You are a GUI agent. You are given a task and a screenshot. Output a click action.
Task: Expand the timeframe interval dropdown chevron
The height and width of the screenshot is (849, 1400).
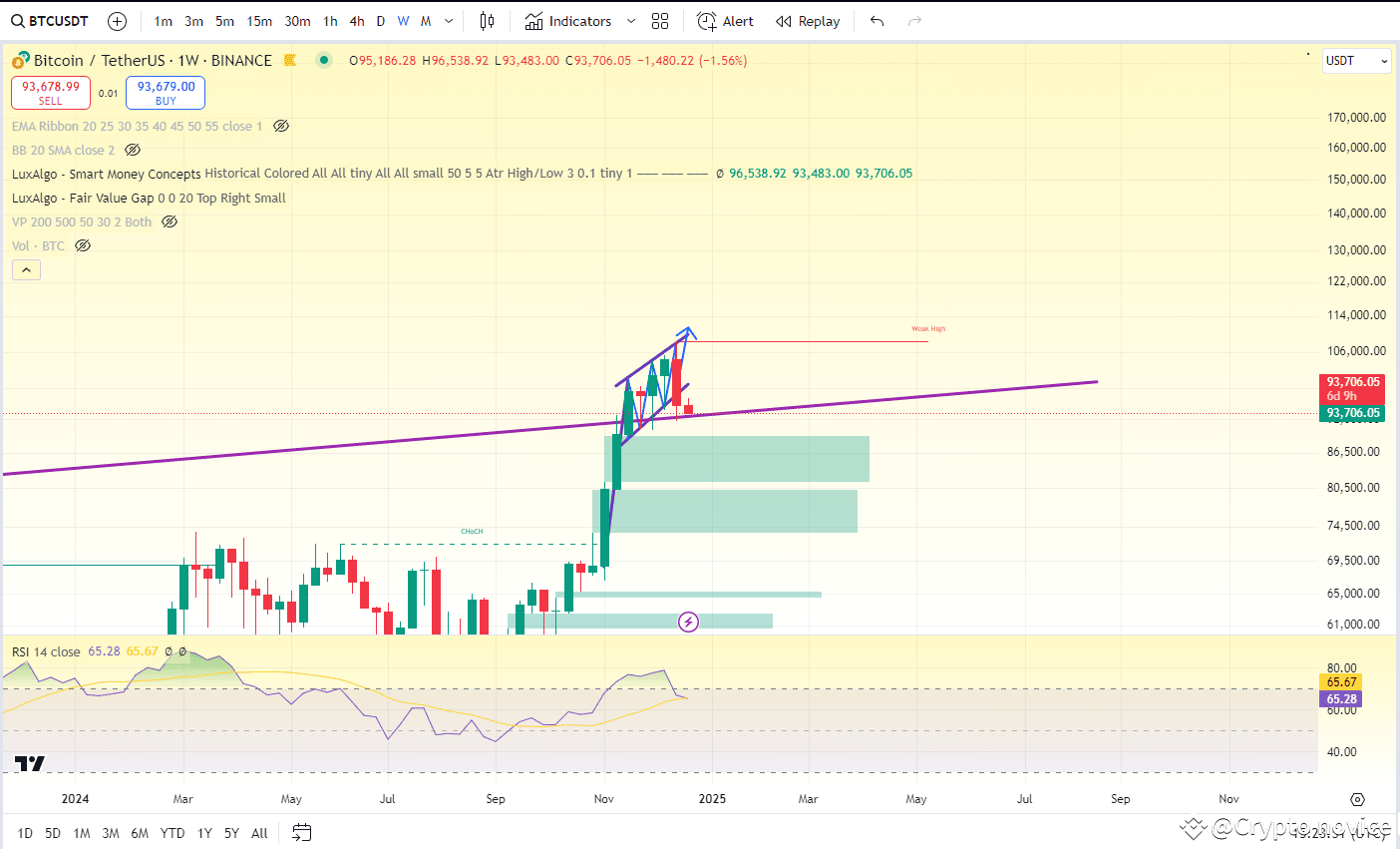449,21
